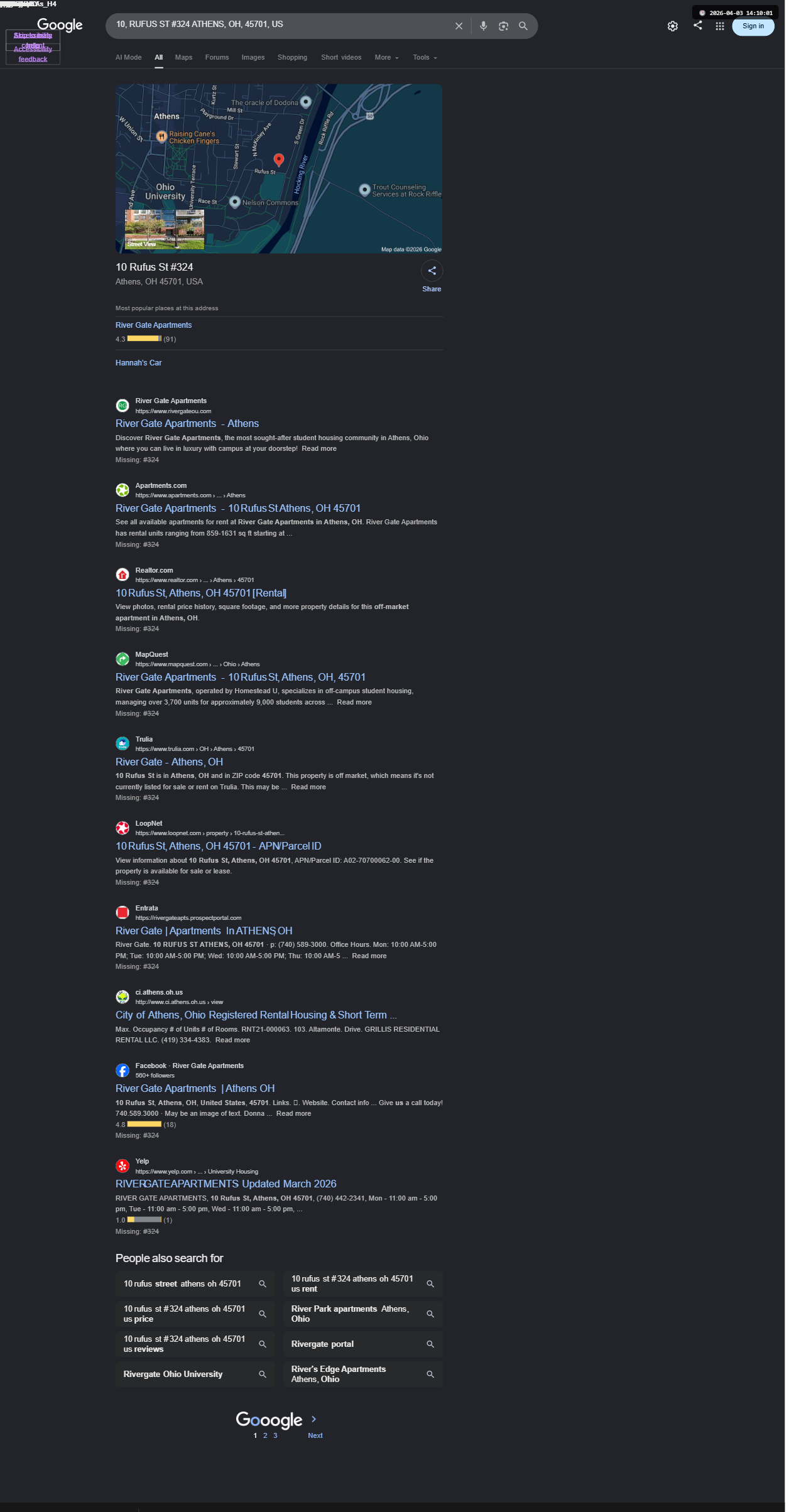Click the red map location pin
794x1512 pixels.
click(279, 160)
